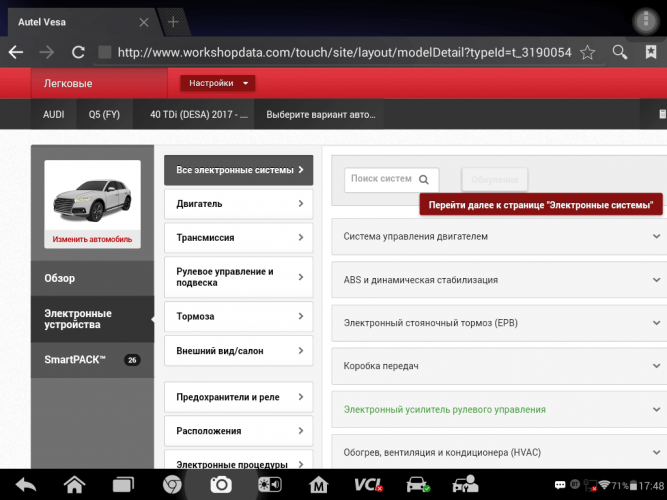Click the Поиск систем search field
The height and width of the screenshot is (500, 667).
tap(391, 180)
